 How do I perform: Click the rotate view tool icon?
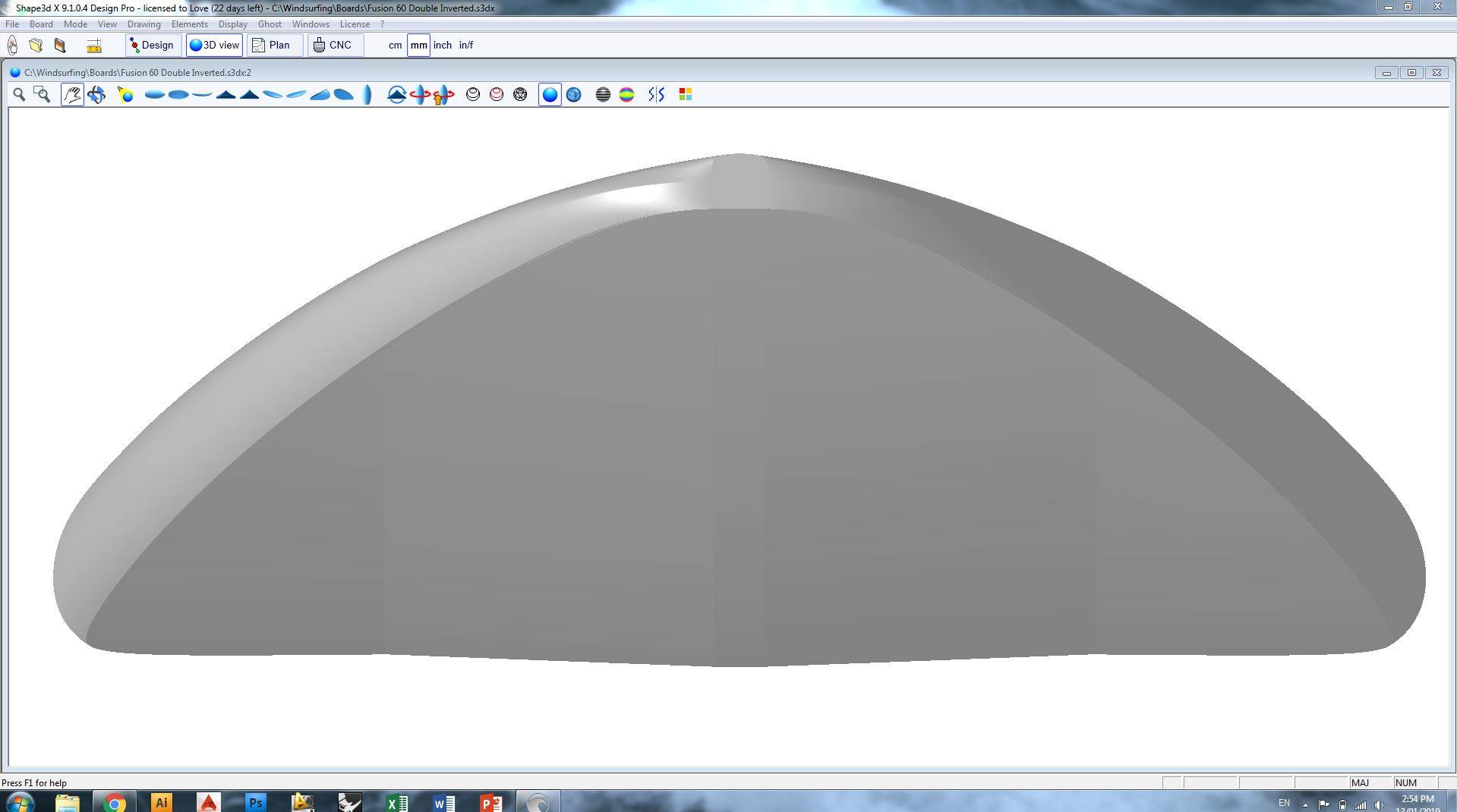click(96, 95)
